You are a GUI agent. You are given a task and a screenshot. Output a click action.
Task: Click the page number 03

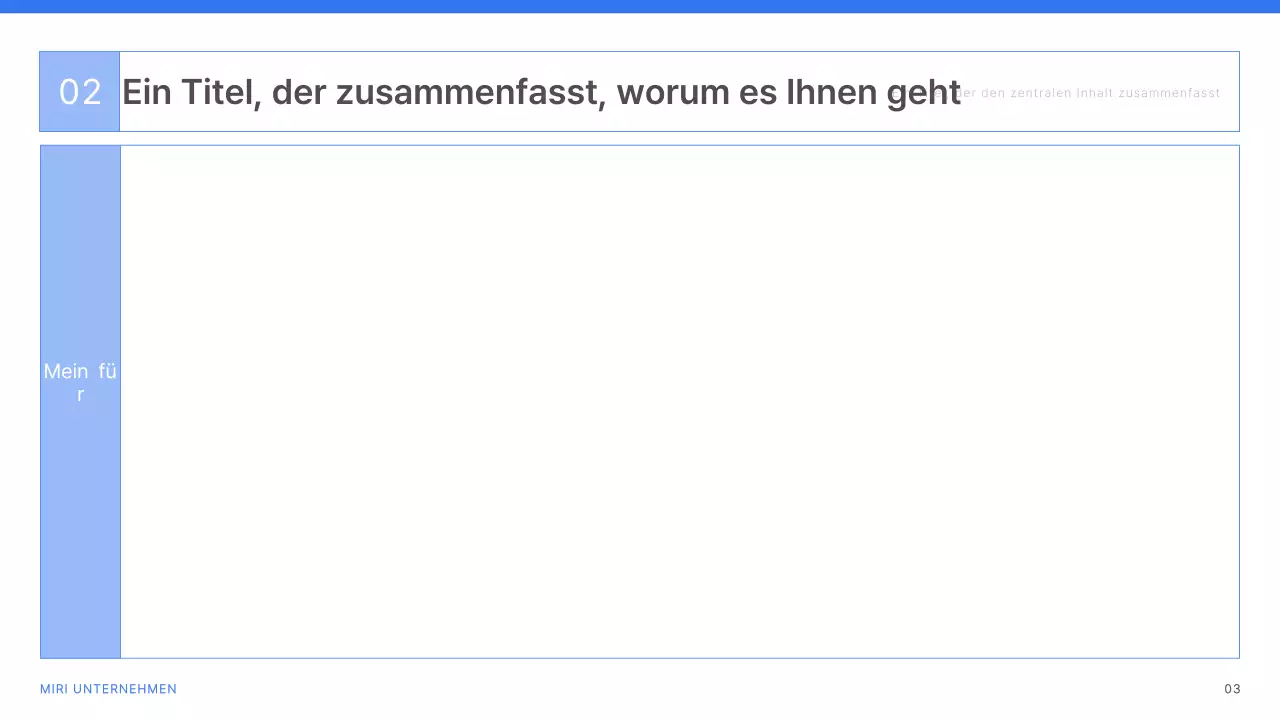[1232, 689]
